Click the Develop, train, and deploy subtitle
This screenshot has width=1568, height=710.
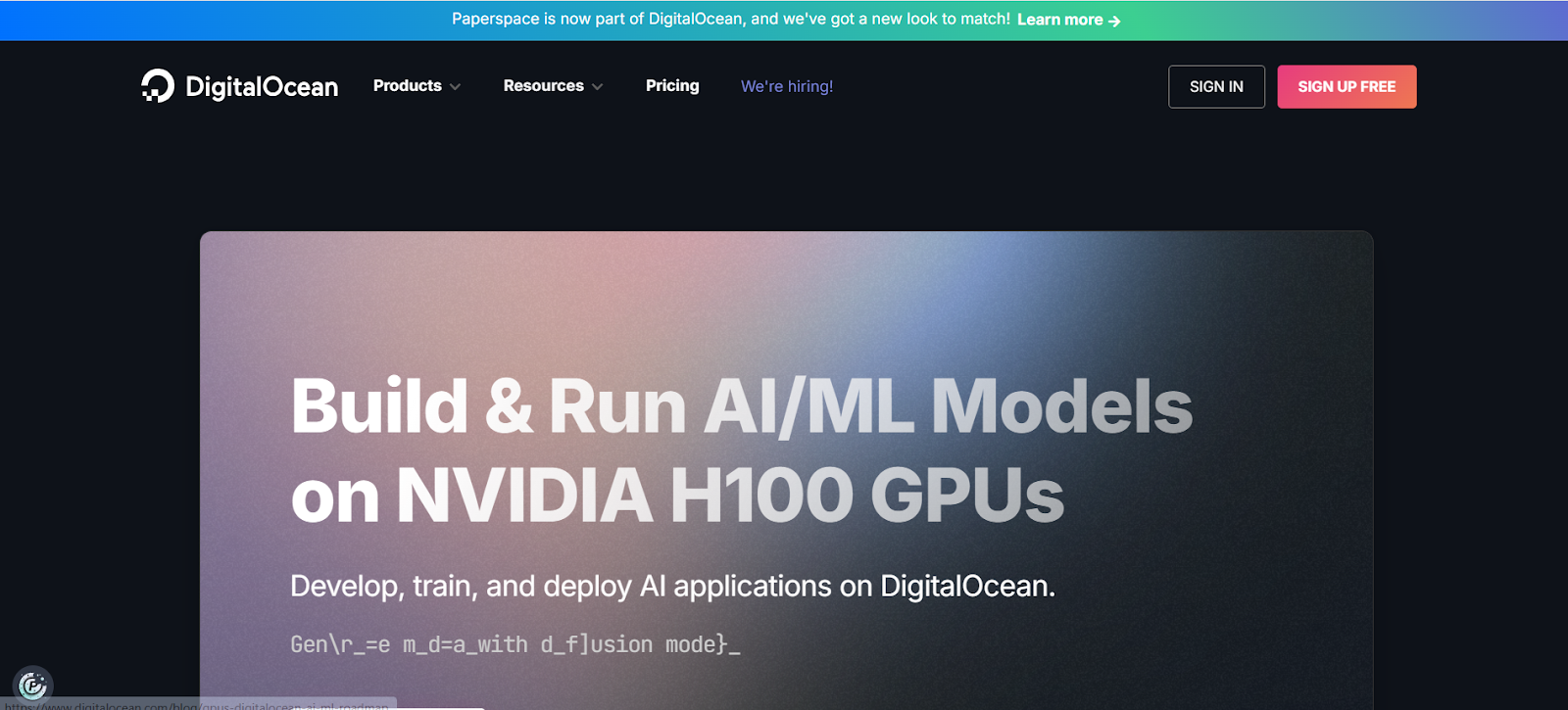[x=672, y=586]
